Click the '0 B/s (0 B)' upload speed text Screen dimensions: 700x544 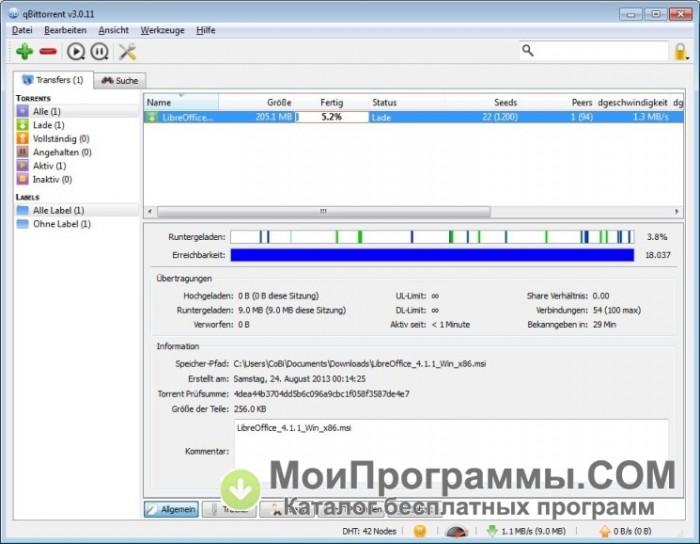[632, 531]
